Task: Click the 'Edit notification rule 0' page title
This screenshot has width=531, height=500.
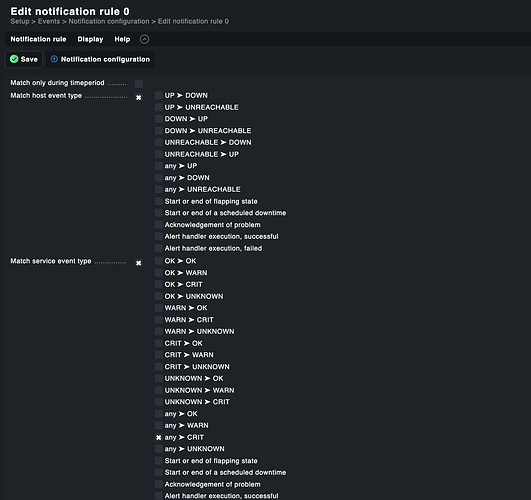Action: [70, 11]
